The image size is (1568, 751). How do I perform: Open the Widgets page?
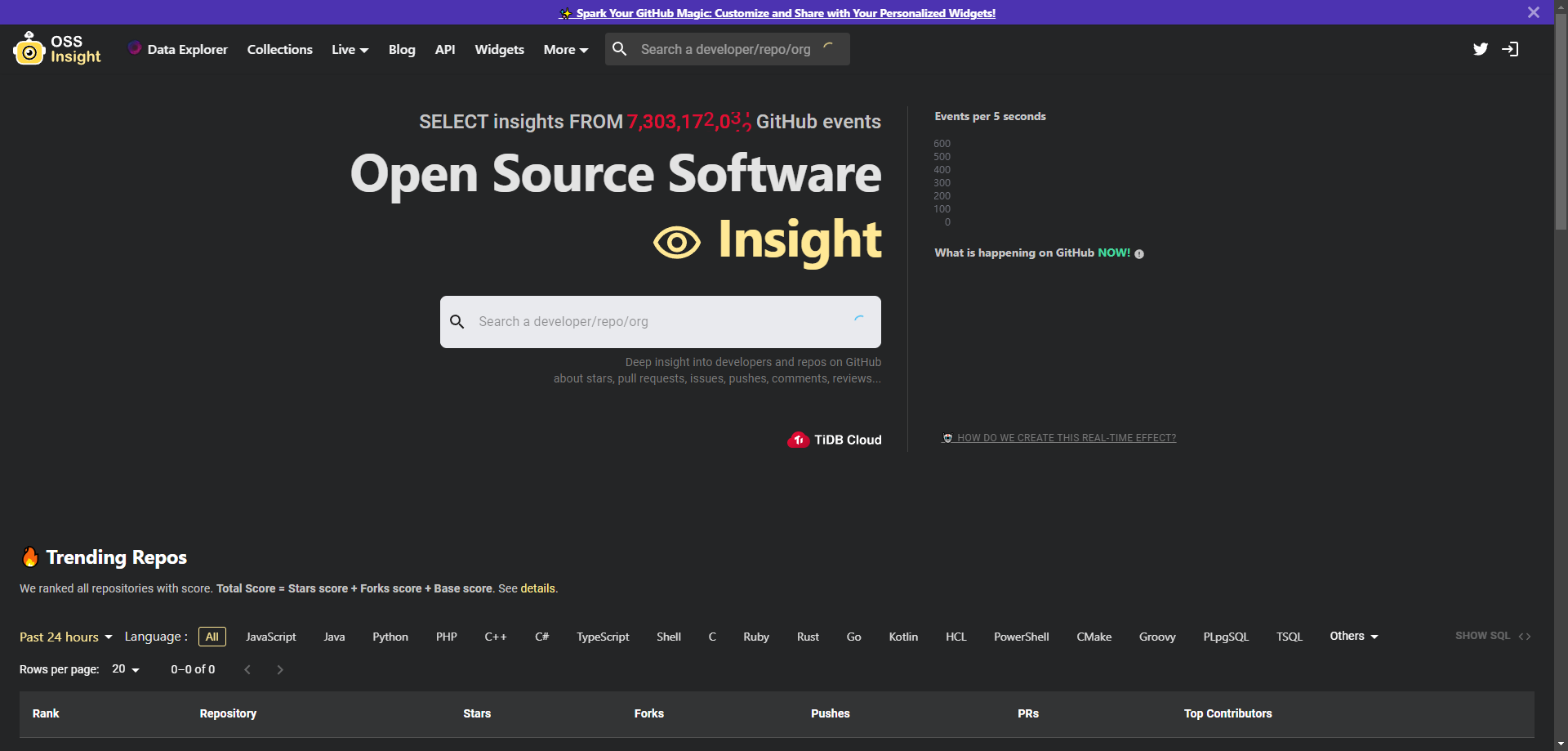(x=500, y=49)
